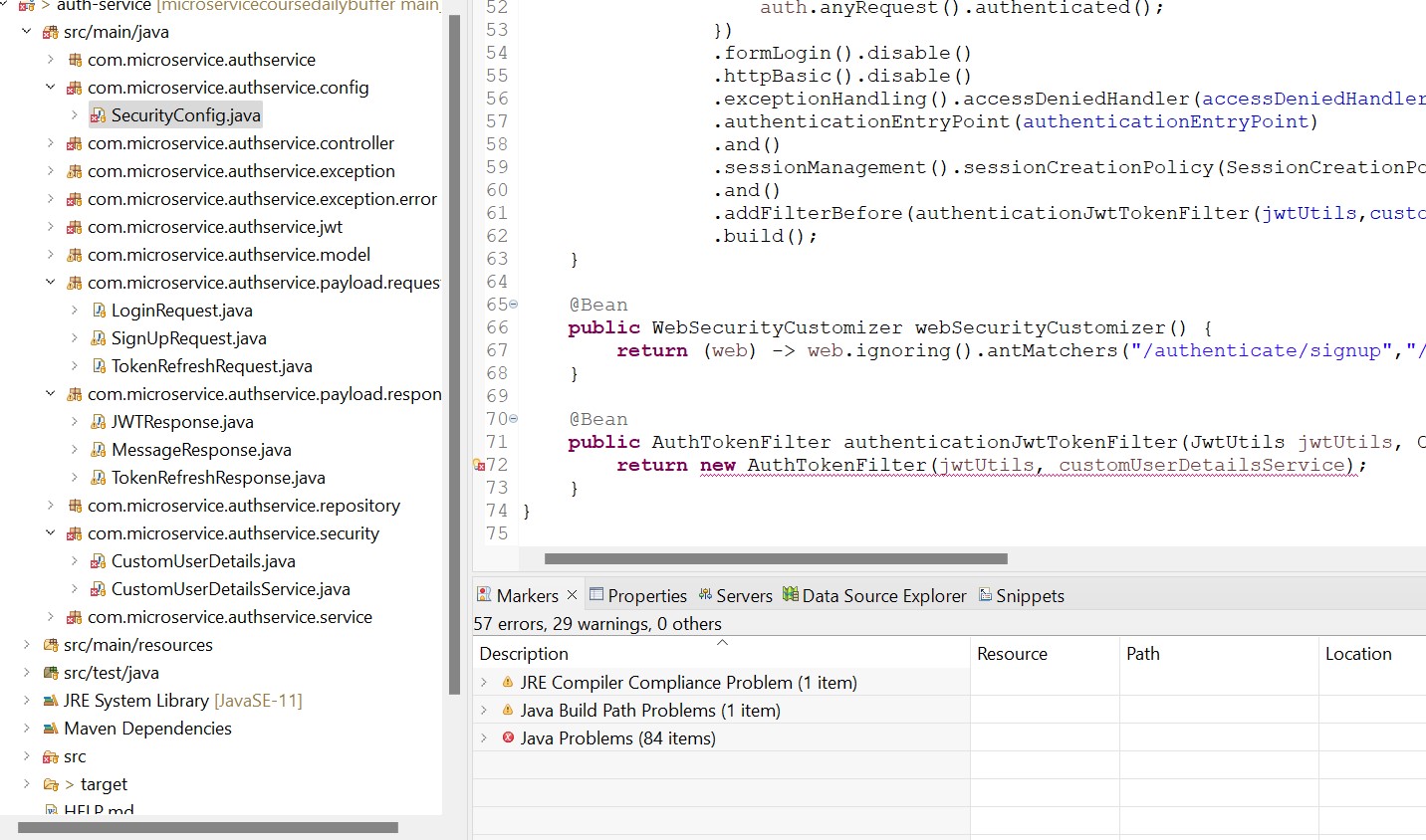This screenshot has height=840, width=1426.
Task: Select the com.microservice.authservice.exception.error package
Action: (262, 199)
